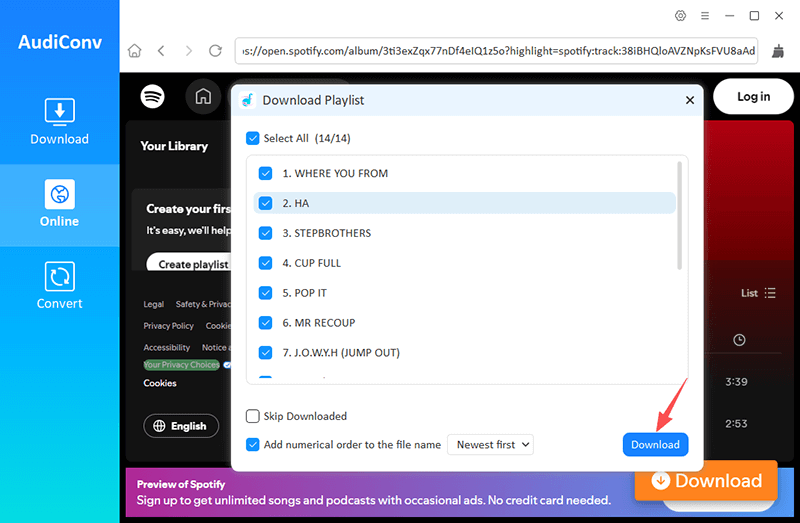Navigate forward with the right arrow
Screen dimensions: 800x523
pos(189,51)
